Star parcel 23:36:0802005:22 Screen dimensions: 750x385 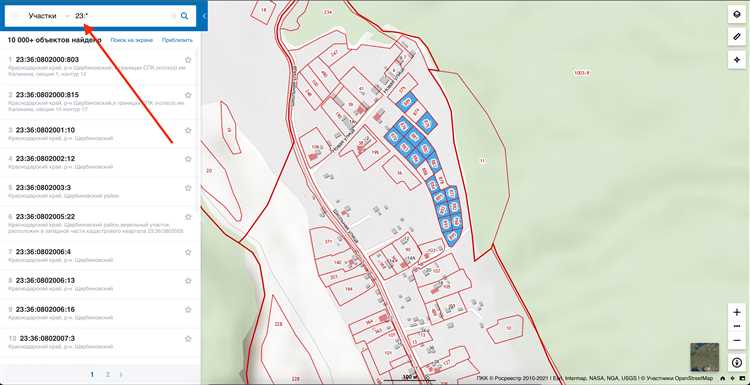tap(188, 217)
